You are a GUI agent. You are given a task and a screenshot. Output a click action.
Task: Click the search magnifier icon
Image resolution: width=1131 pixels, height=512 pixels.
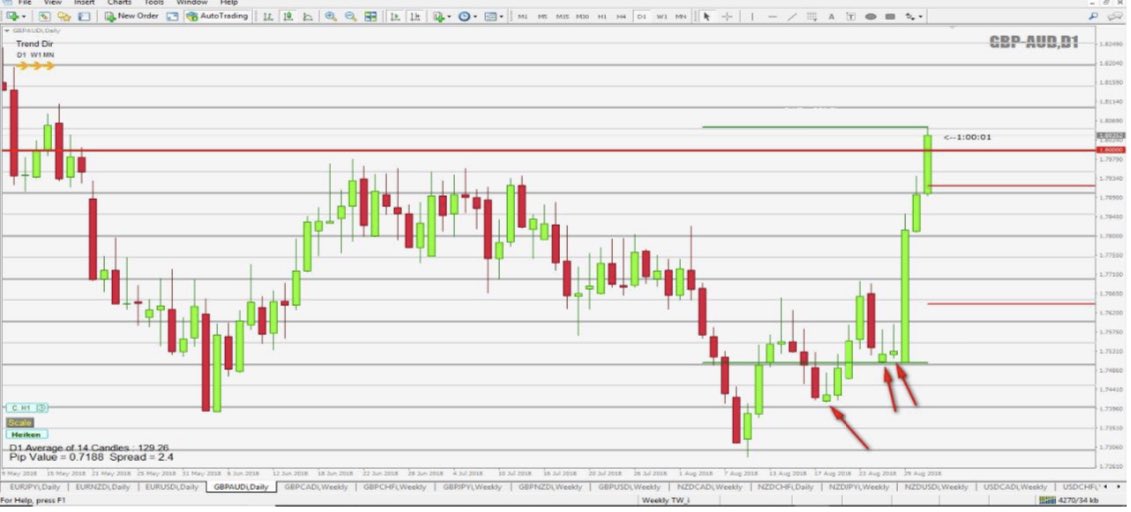[1094, 16]
